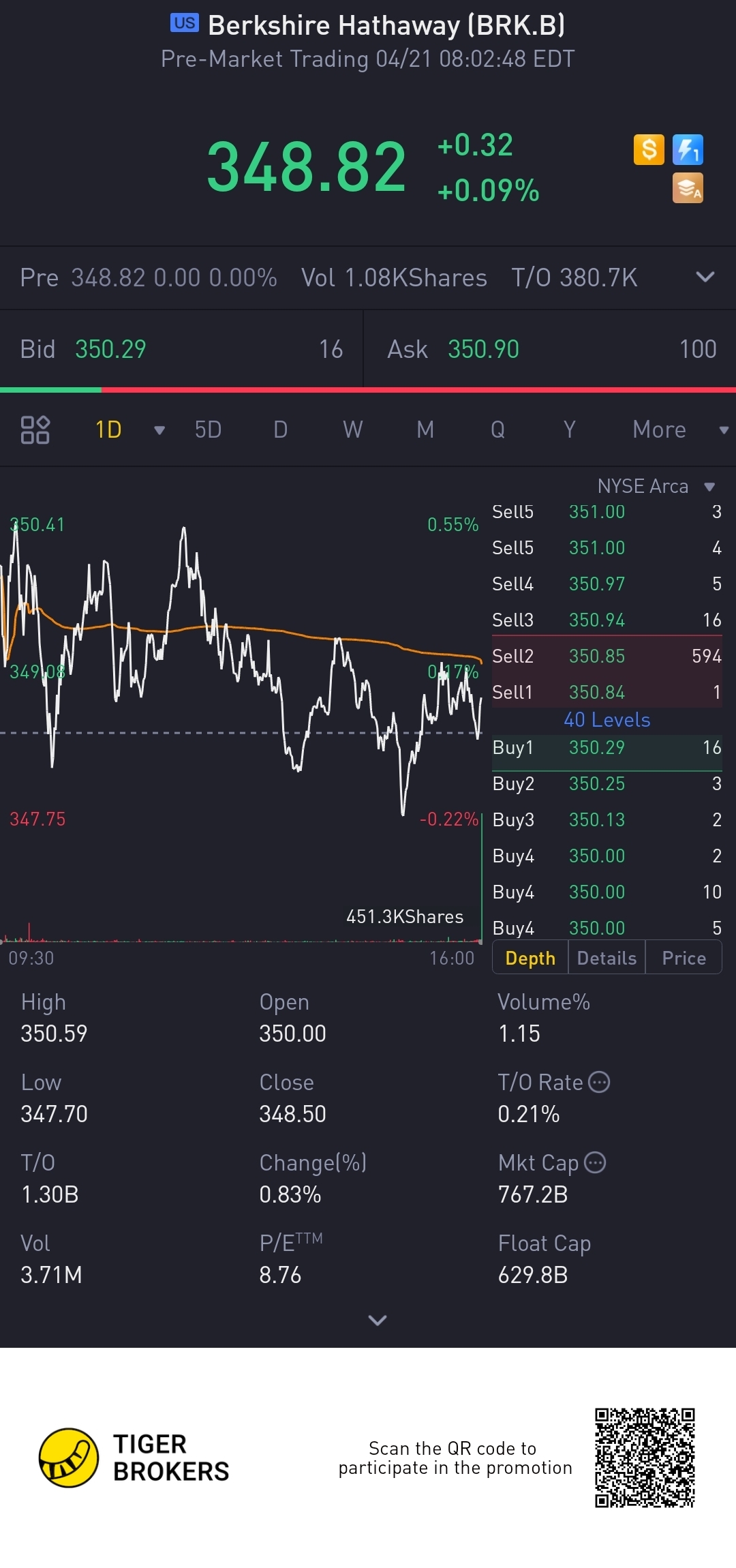736x1568 pixels.
Task: Open the 40 Levels link
Action: [x=607, y=720]
